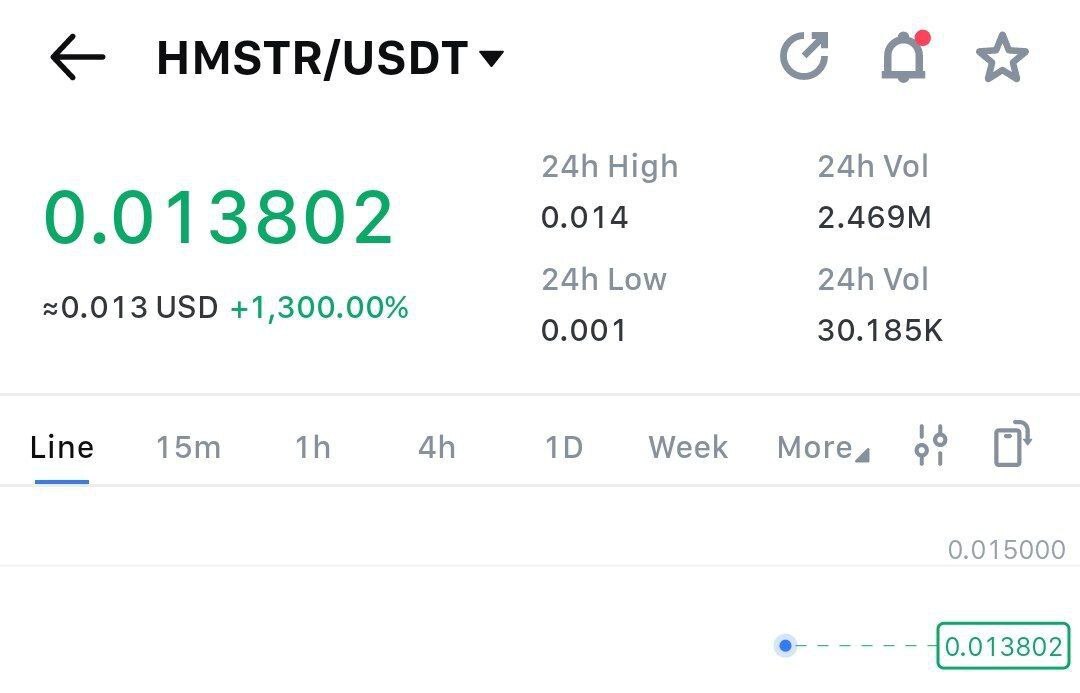Switch to the 4h timeframe
Screen dimensions: 1080x693
pos(436,447)
